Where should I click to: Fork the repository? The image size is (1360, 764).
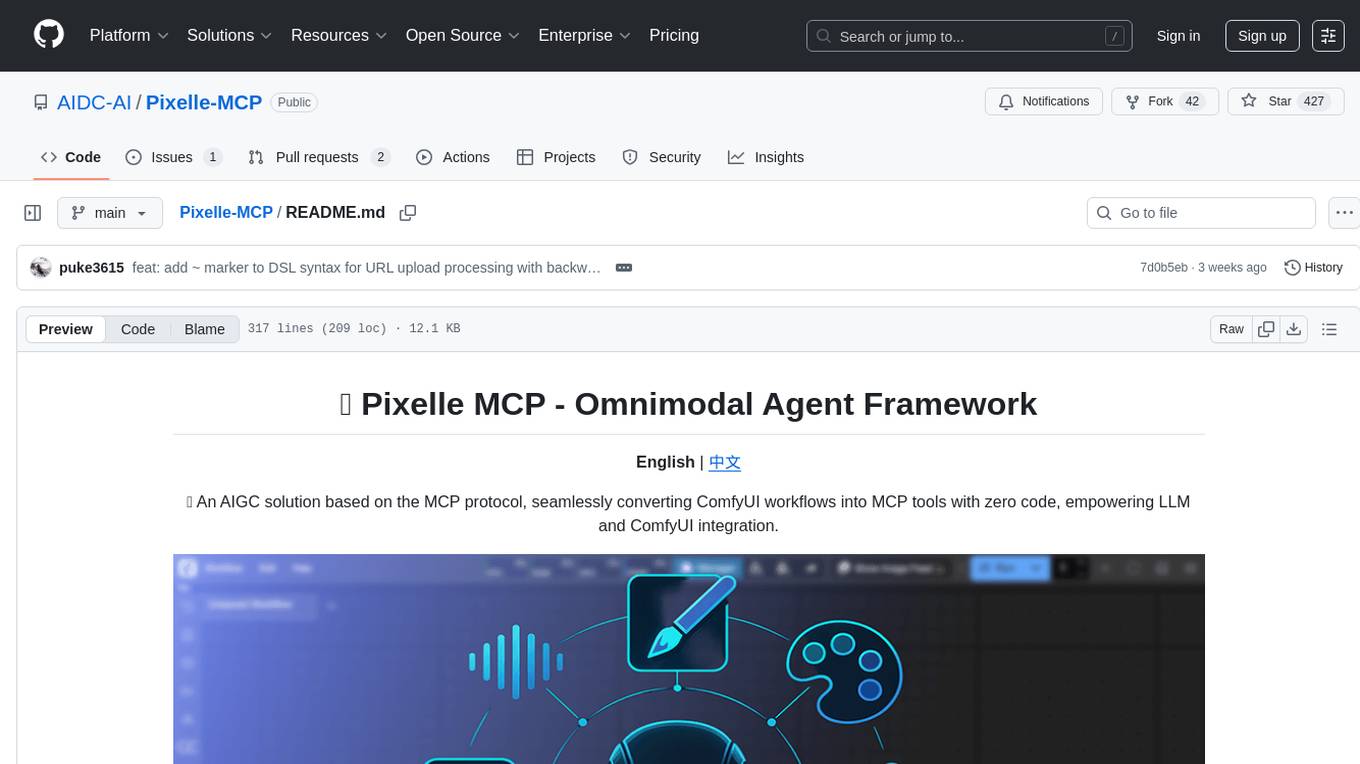(x=1164, y=102)
